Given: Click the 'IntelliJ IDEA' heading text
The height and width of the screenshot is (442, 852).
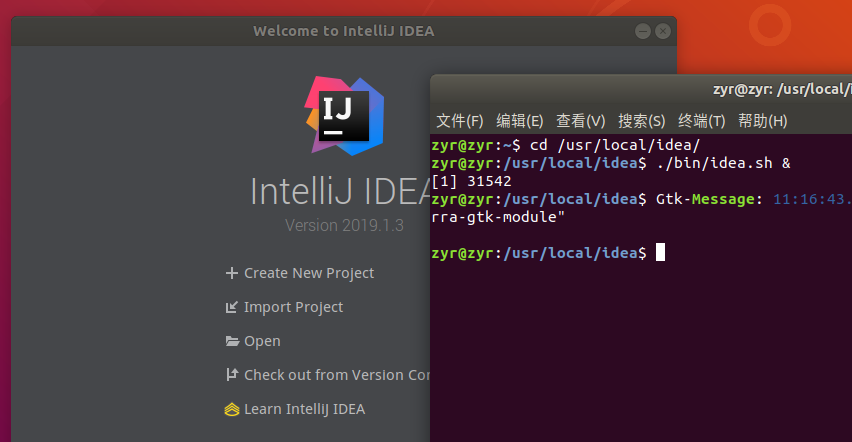Looking at the screenshot, I should 341,192.
